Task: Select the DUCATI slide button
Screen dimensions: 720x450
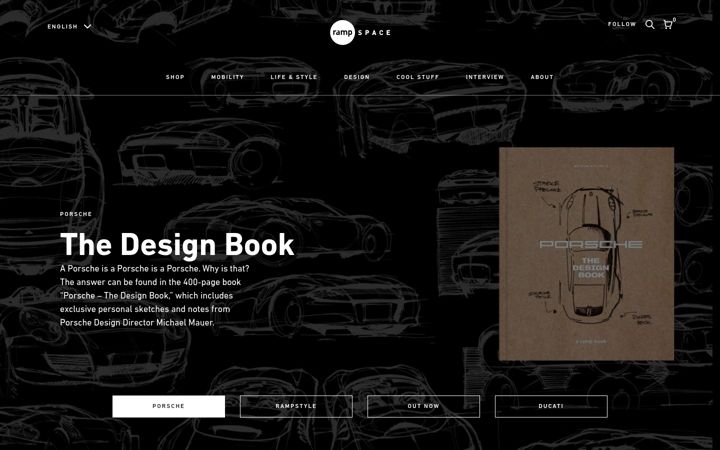Action: (x=551, y=406)
